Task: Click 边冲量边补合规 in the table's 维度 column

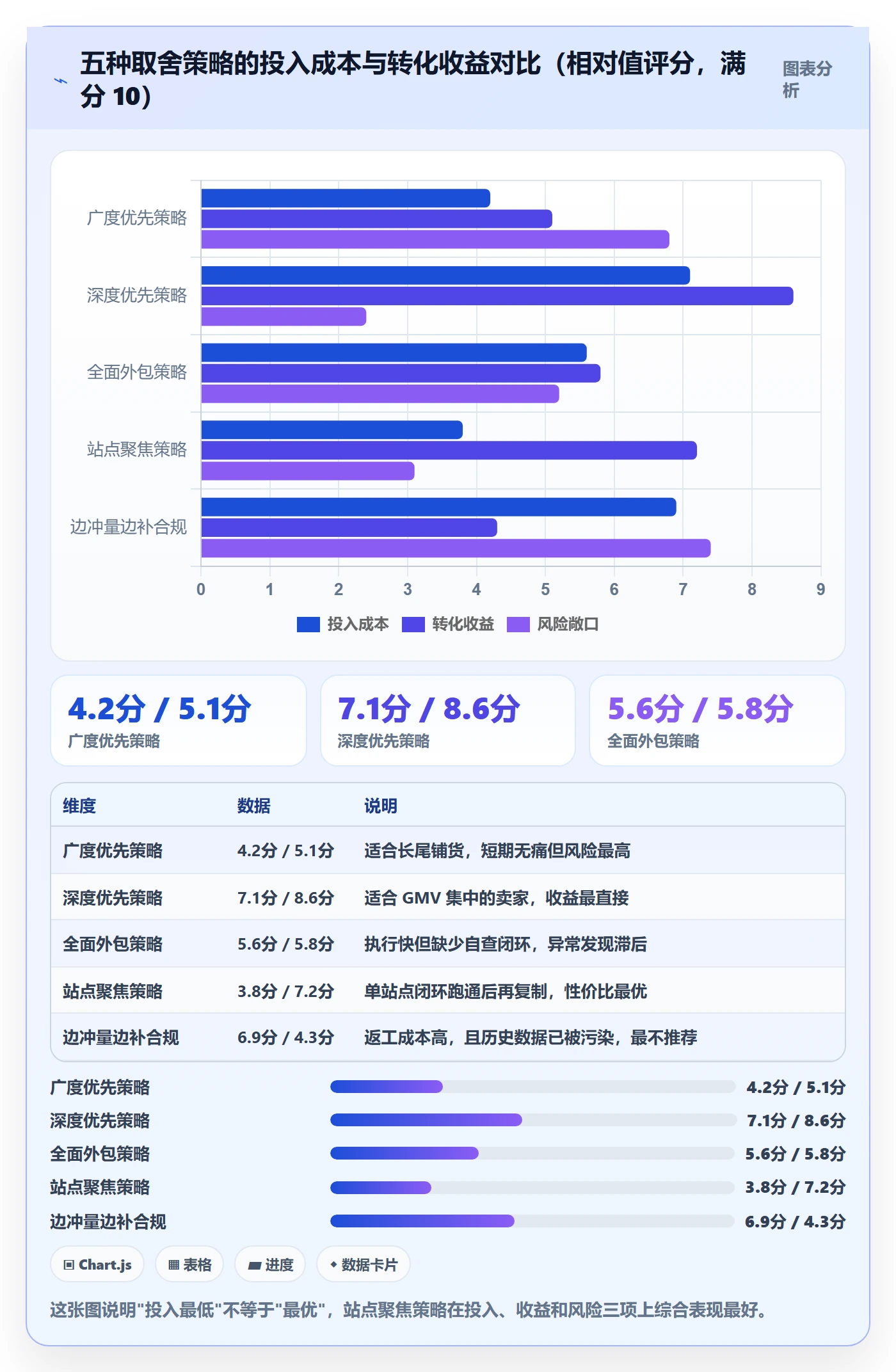Action: tap(121, 1037)
